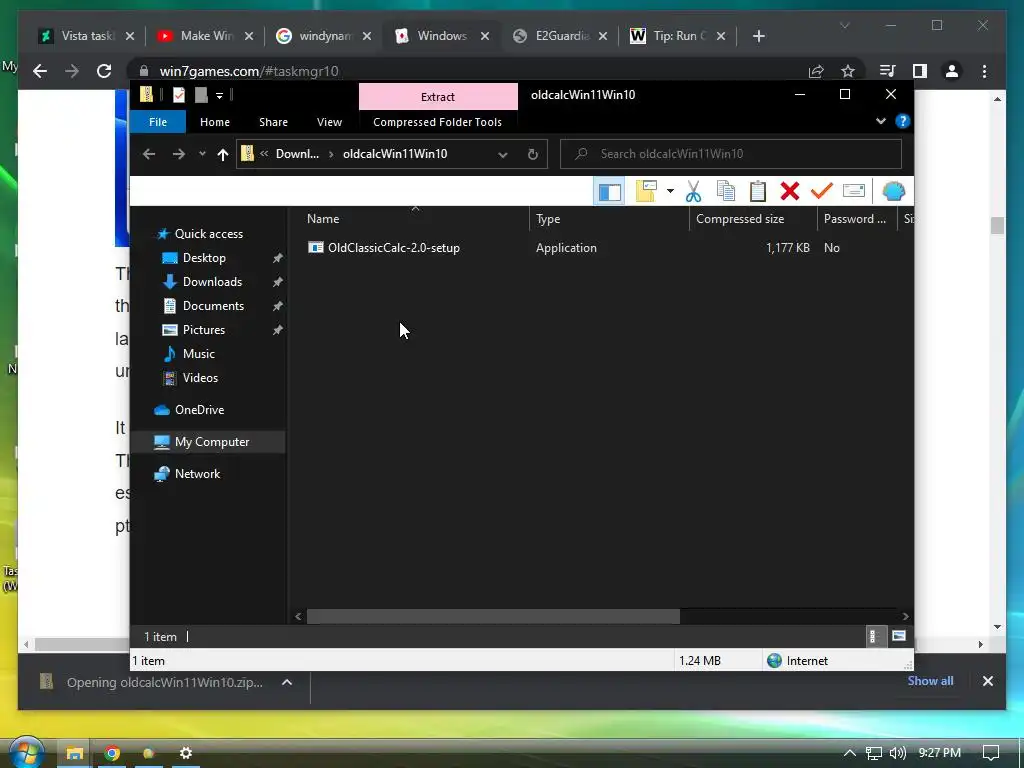Image resolution: width=1024 pixels, height=768 pixels.
Task: Sort by Password column header
Action: point(855,219)
